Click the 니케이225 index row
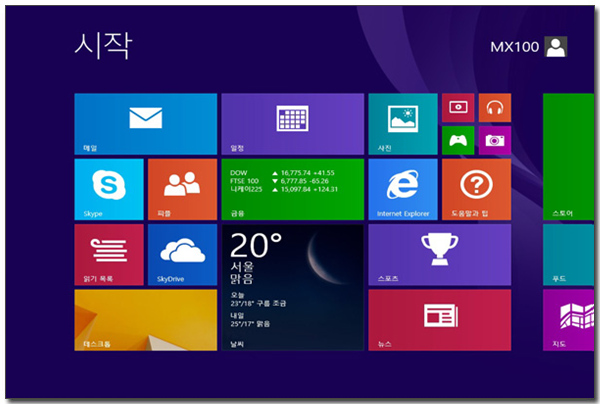600x404 pixels. pyautogui.click(x=284, y=189)
